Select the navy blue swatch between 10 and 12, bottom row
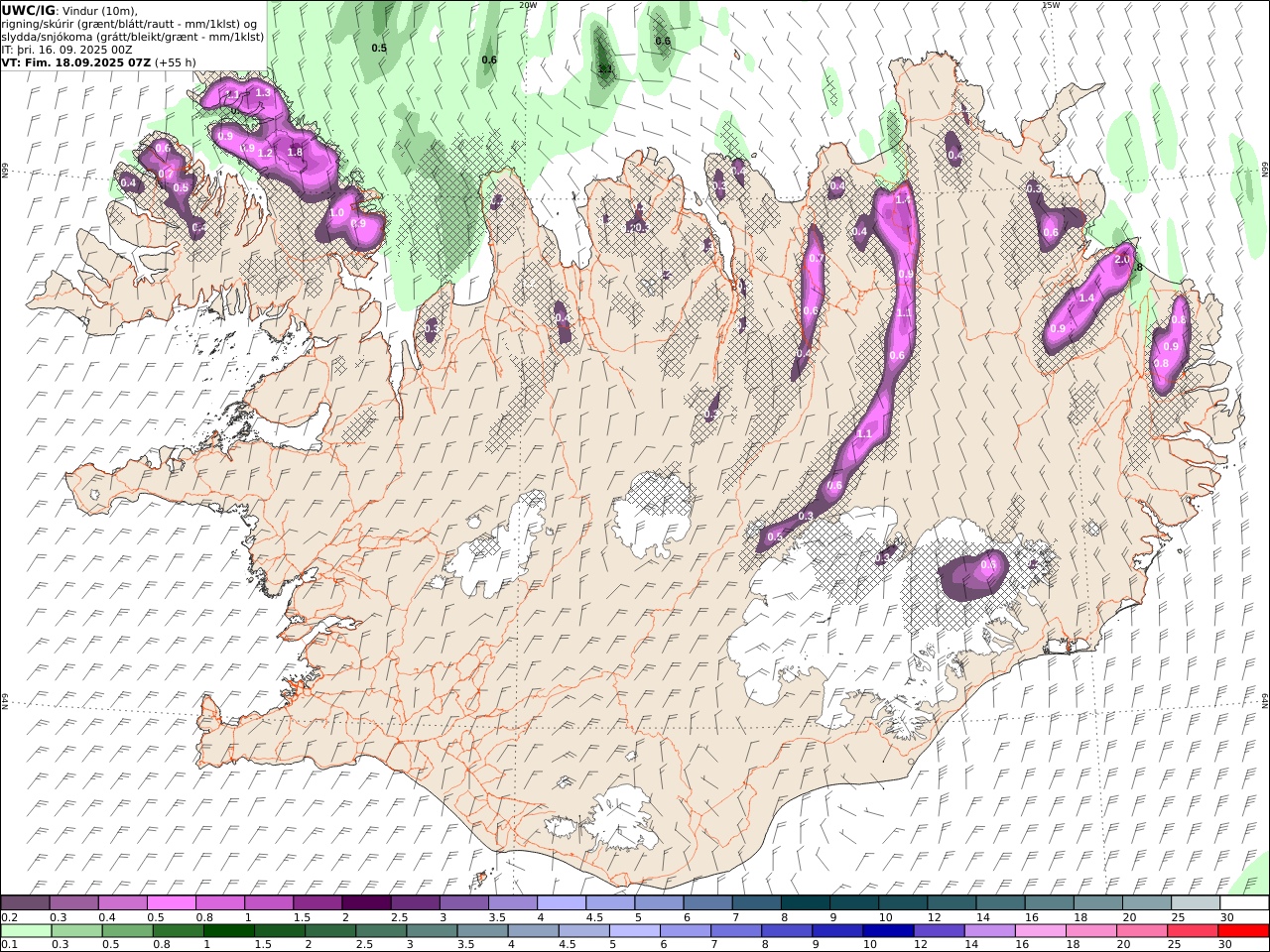Image resolution: width=1270 pixels, height=952 pixels. click(x=887, y=931)
